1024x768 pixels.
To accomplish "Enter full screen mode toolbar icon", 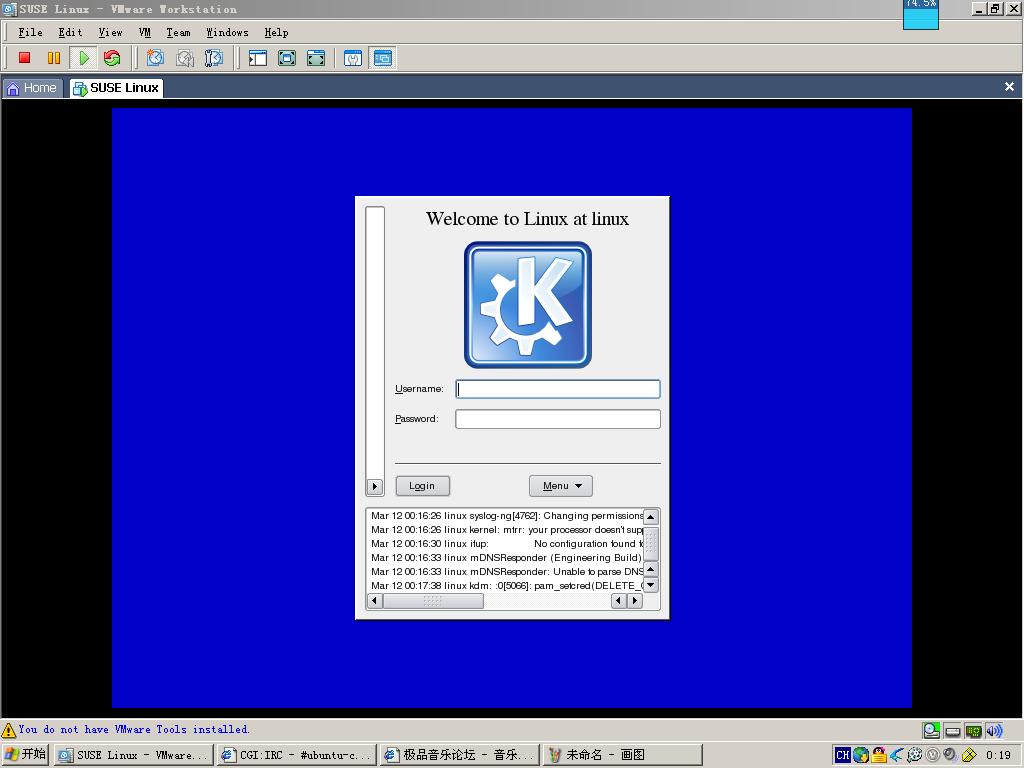I will [316, 58].
